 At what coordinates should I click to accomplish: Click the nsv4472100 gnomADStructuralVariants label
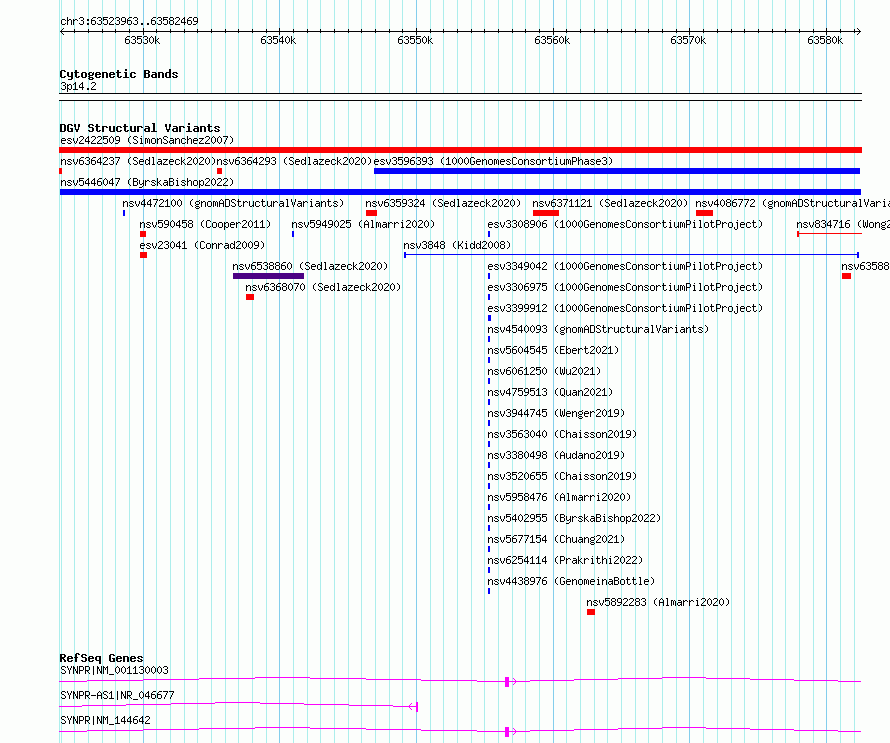(x=233, y=203)
